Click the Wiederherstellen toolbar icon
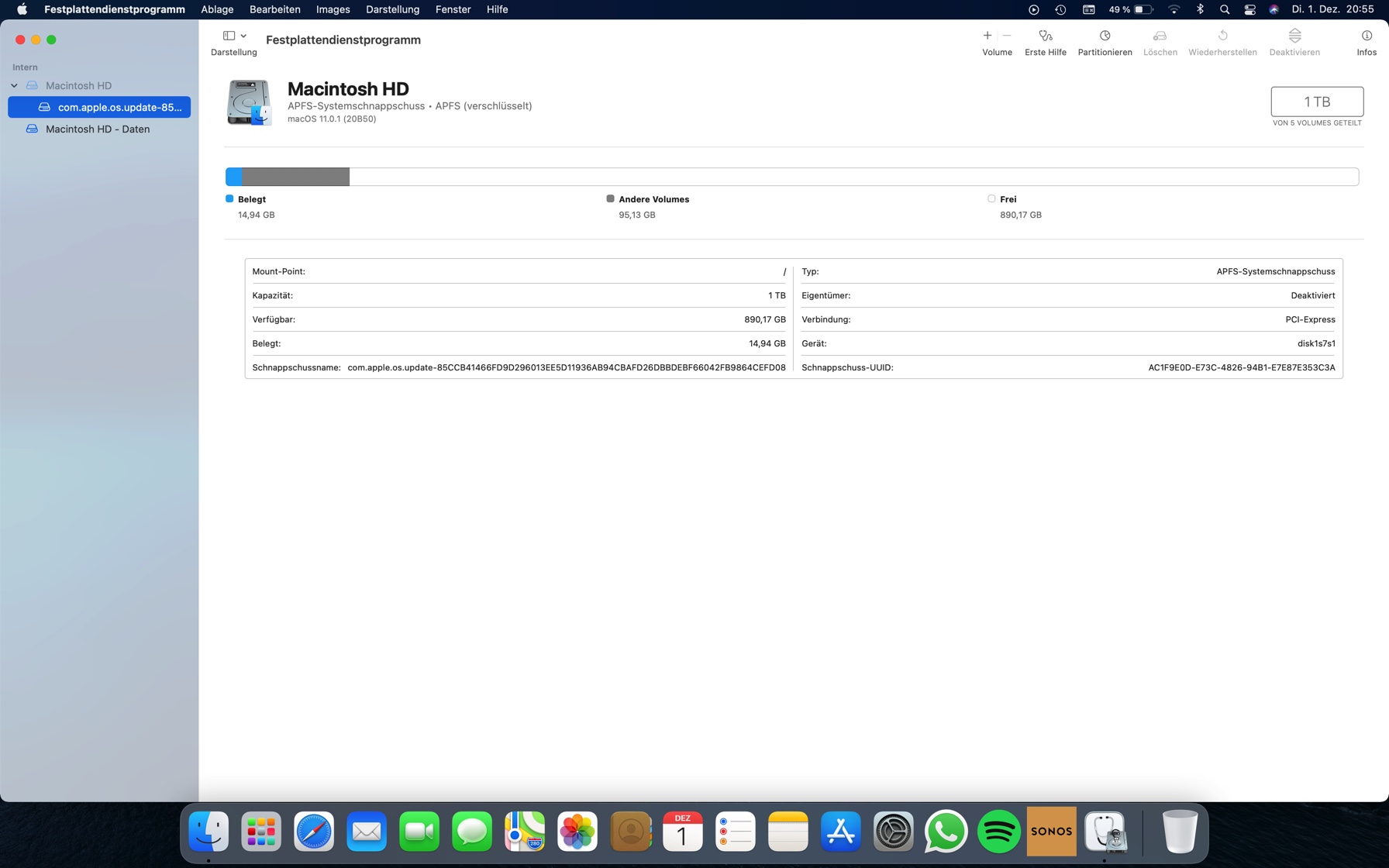 click(x=1222, y=36)
